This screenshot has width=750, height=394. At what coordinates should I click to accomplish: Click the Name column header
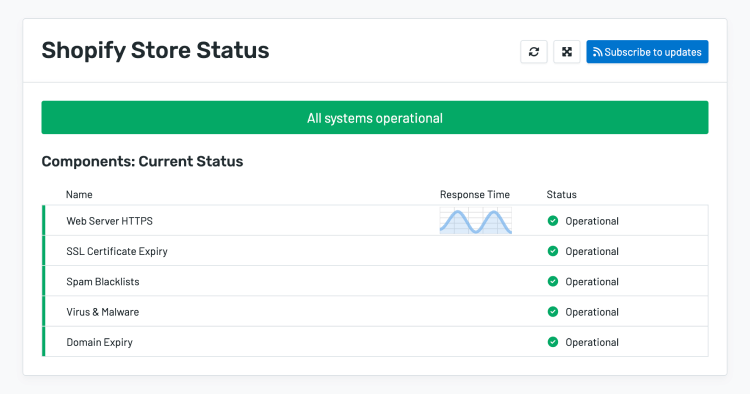pos(79,195)
